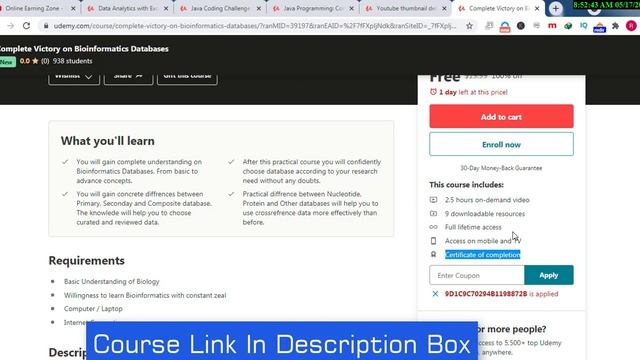Image resolution: width=640 pixels, height=360 pixels.
Task: Switch to the Java Programming tab
Action: (x=313, y=8)
